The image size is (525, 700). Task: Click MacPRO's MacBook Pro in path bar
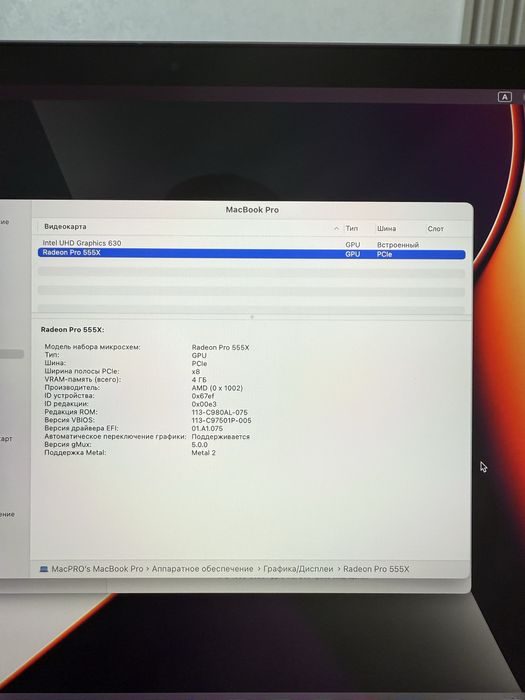click(97, 569)
